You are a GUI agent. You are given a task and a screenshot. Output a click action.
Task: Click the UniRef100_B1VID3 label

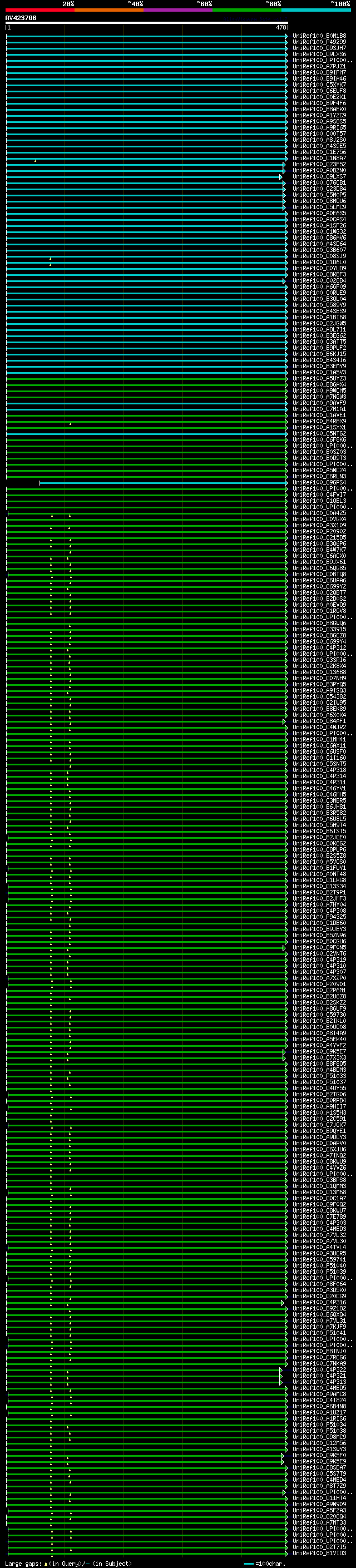[x=319, y=1554]
